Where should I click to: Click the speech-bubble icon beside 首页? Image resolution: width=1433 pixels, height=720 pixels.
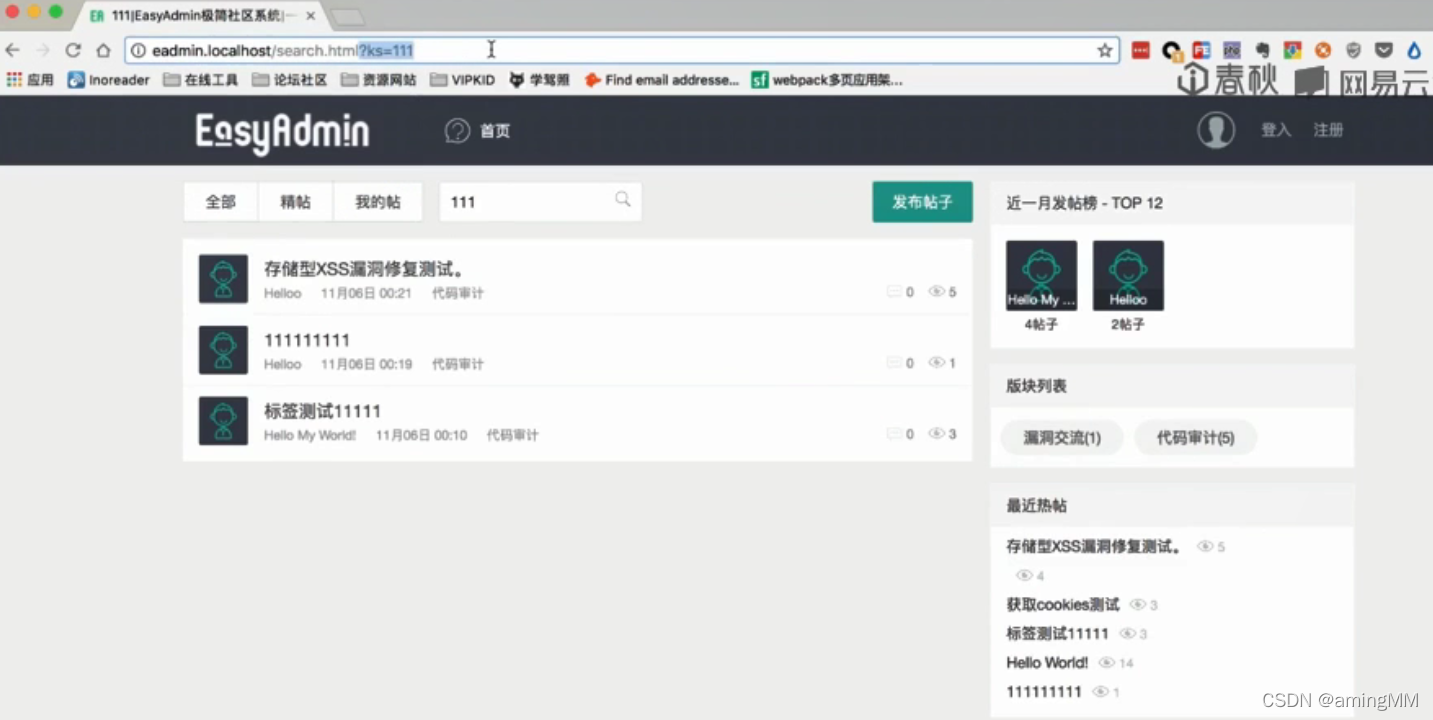click(457, 130)
